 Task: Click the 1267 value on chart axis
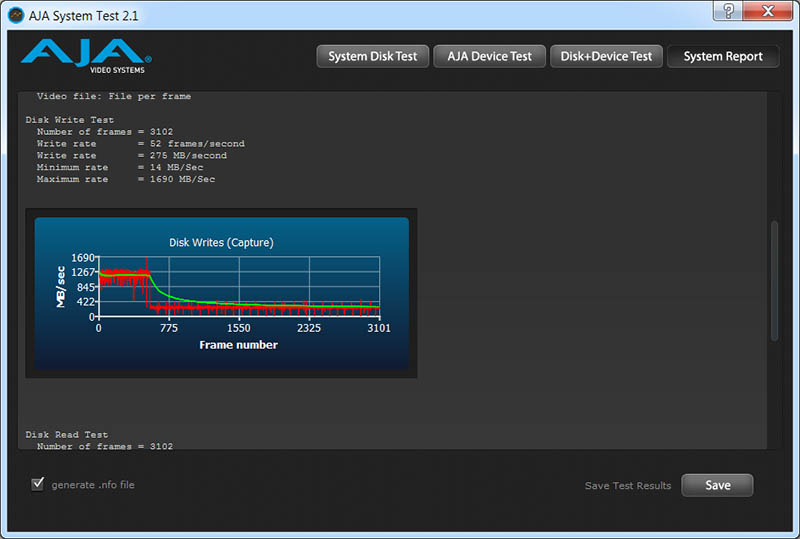(x=83, y=273)
